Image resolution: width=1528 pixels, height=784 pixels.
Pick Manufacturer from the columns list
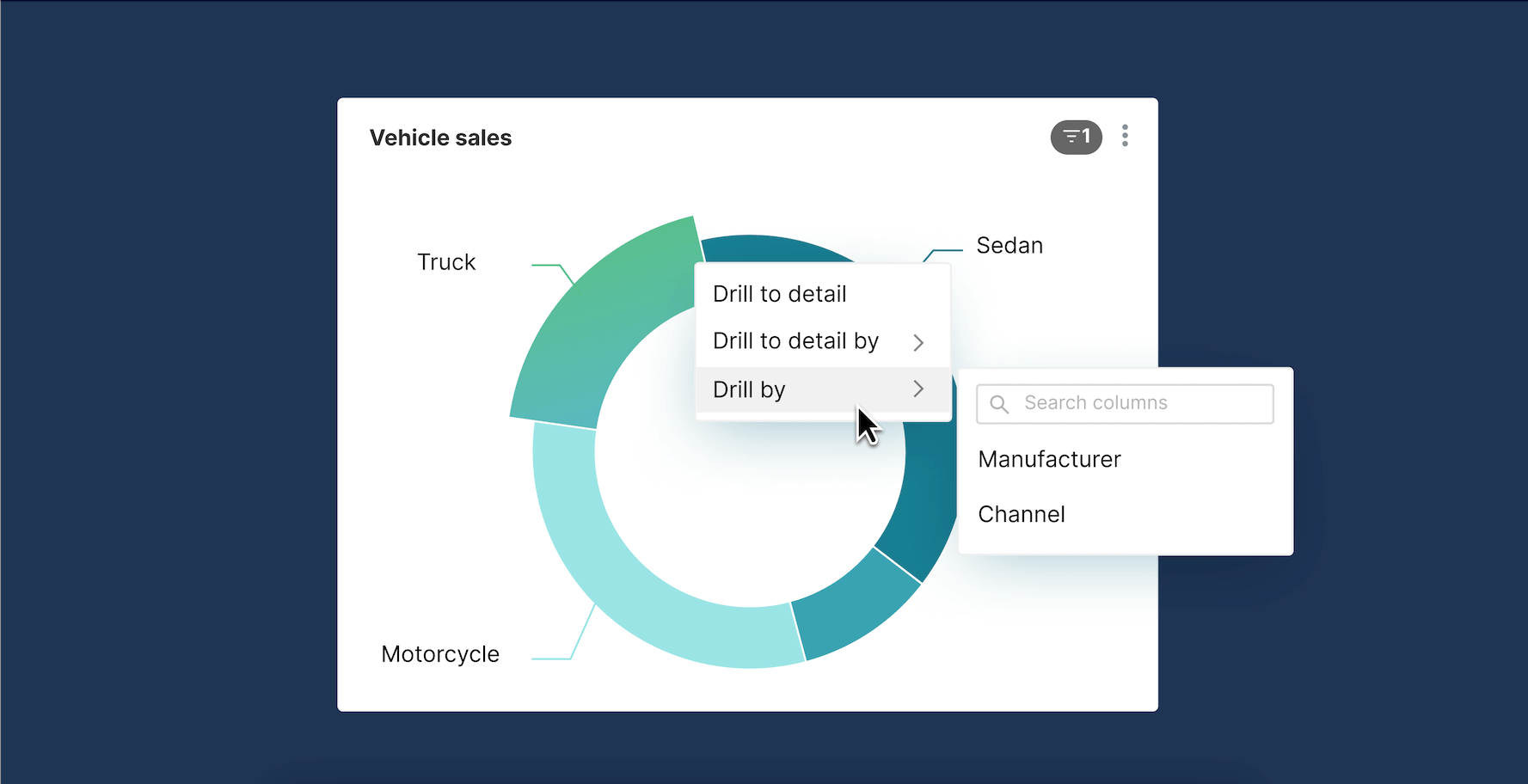[x=1049, y=459]
